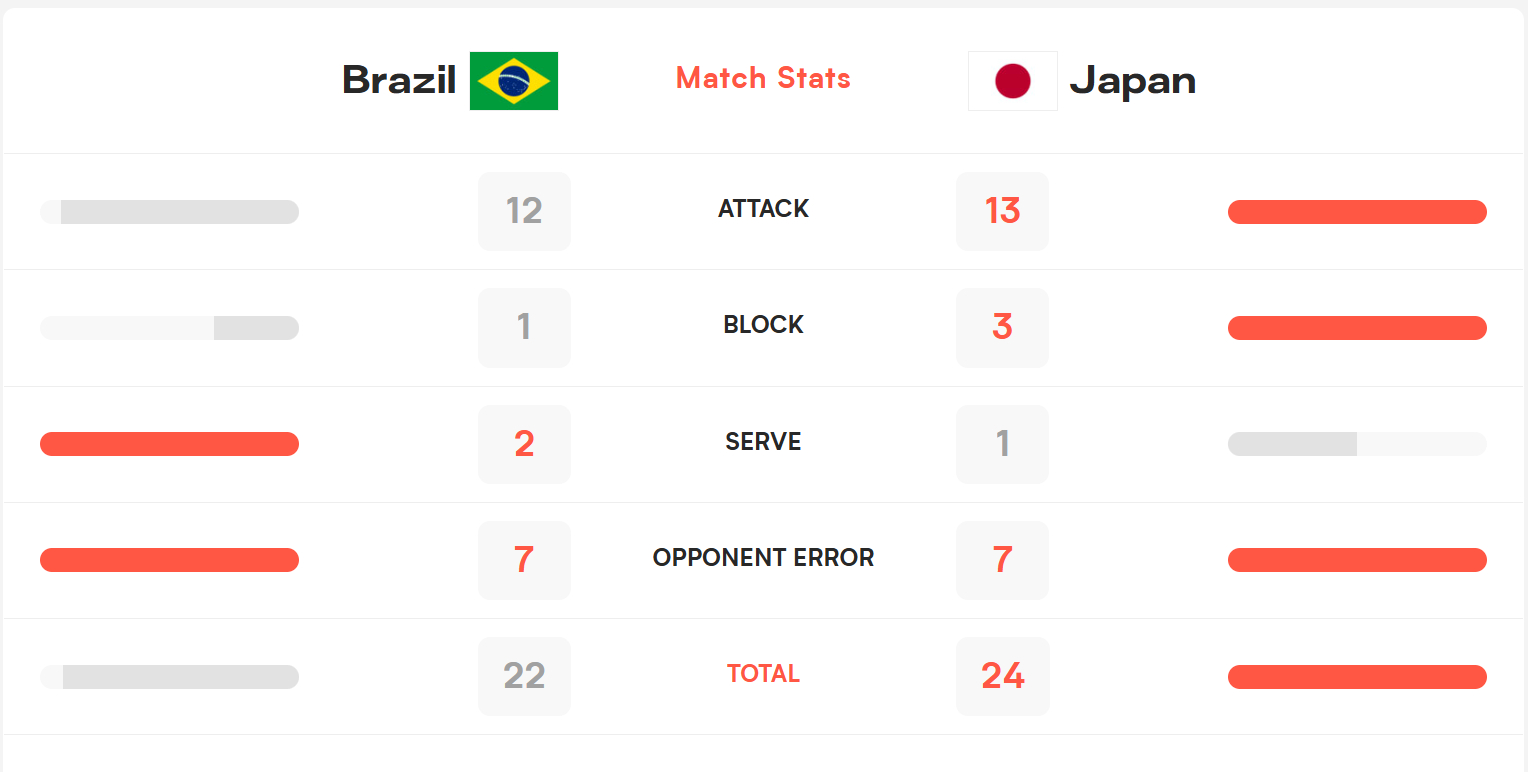Click the TOTAL row label
Screen dimensions: 1528x772
point(763,674)
